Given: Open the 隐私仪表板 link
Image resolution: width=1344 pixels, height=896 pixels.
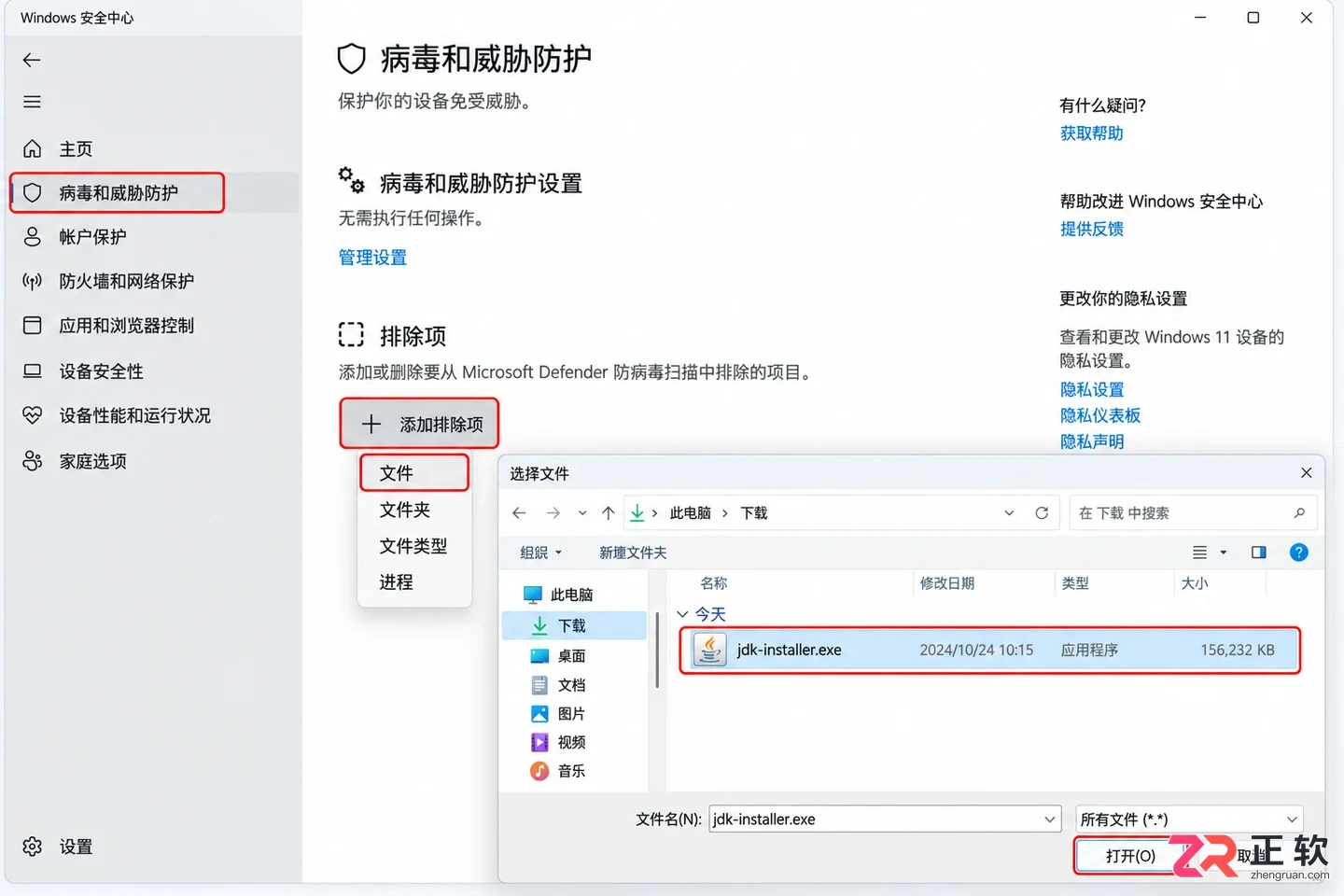Looking at the screenshot, I should [1099, 415].
